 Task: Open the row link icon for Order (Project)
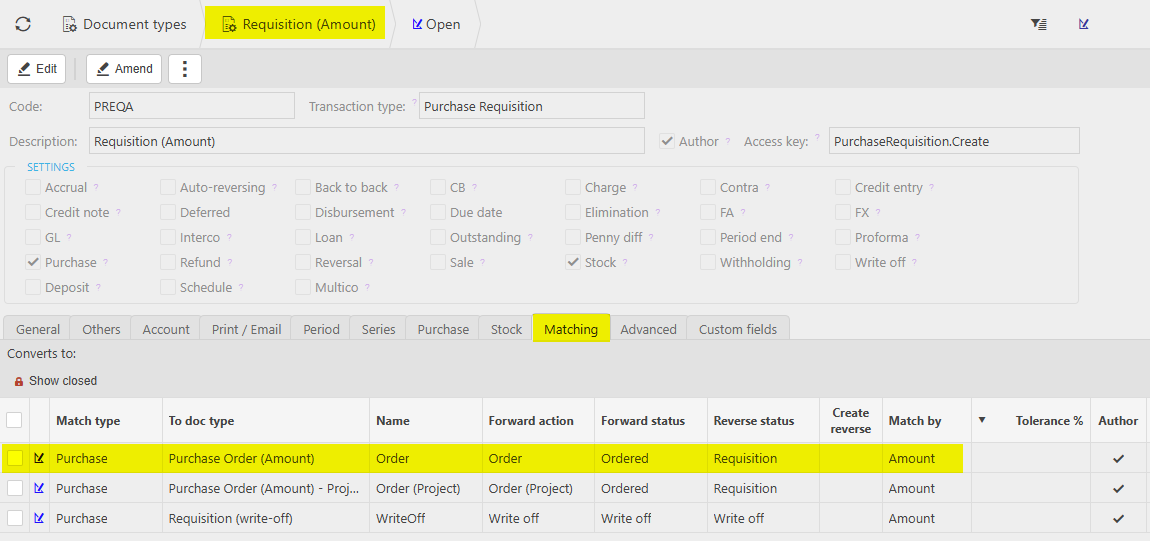tap(39, 488)
